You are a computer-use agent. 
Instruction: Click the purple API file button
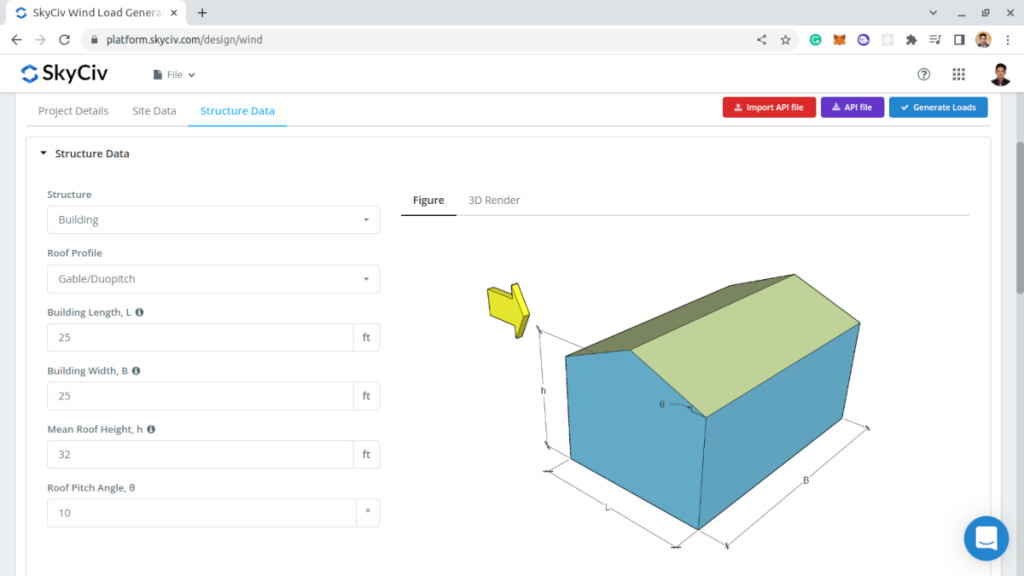[852, 107]
